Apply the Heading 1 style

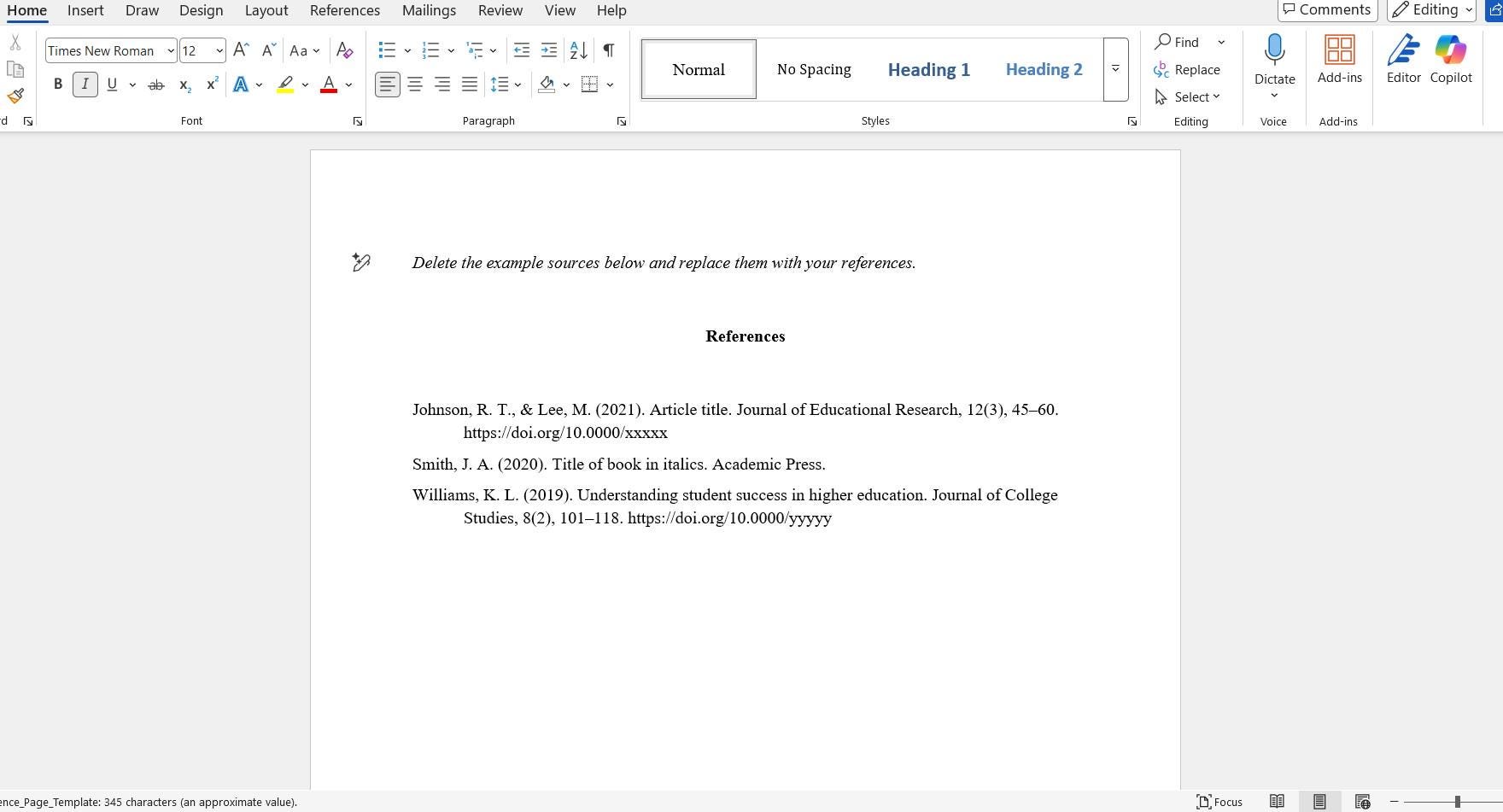pyautogui.click(x=929, y=69)
